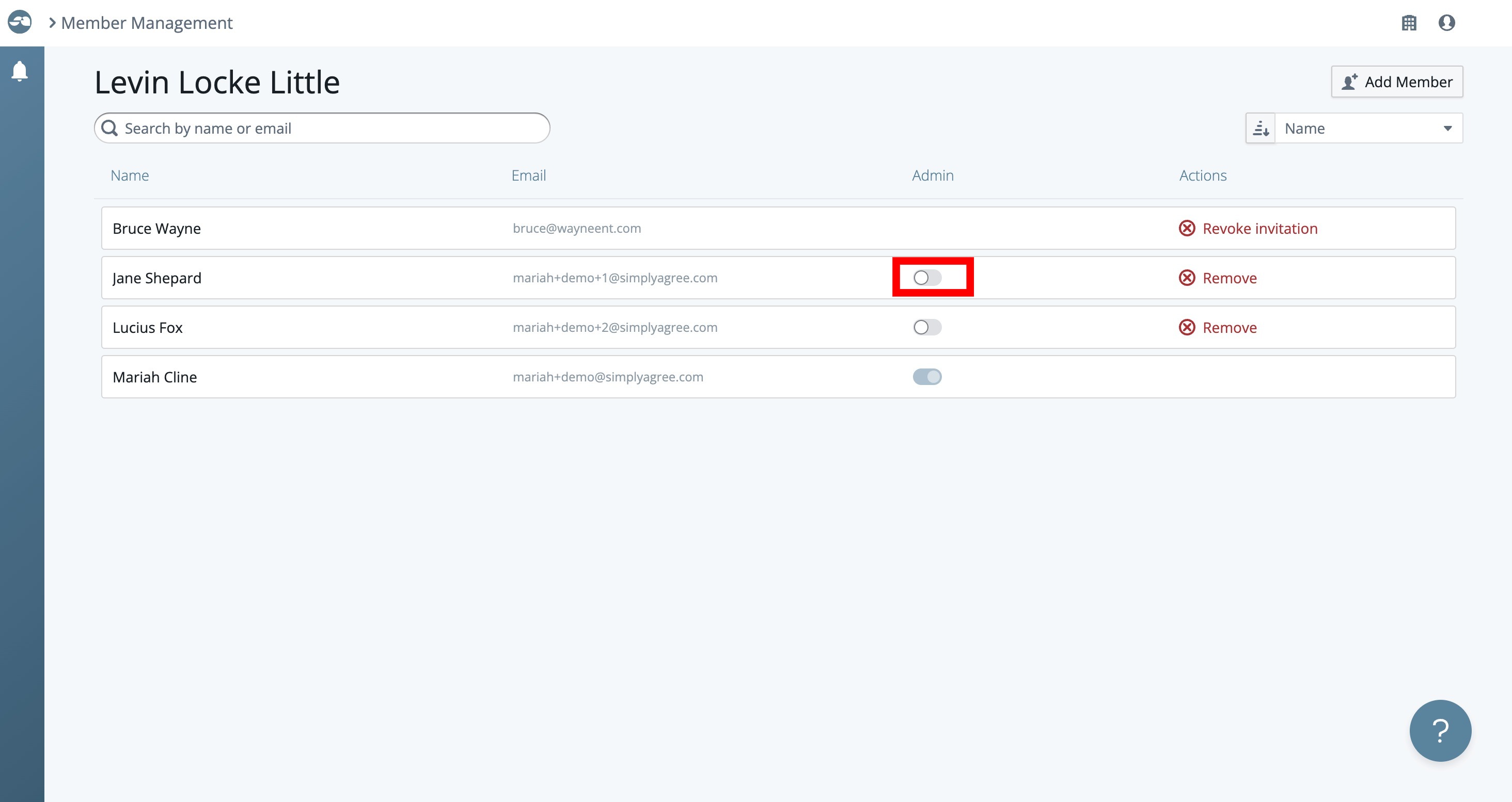Open notifications bell in sidebar
The image size is (1512, 802).
[20, 71]
